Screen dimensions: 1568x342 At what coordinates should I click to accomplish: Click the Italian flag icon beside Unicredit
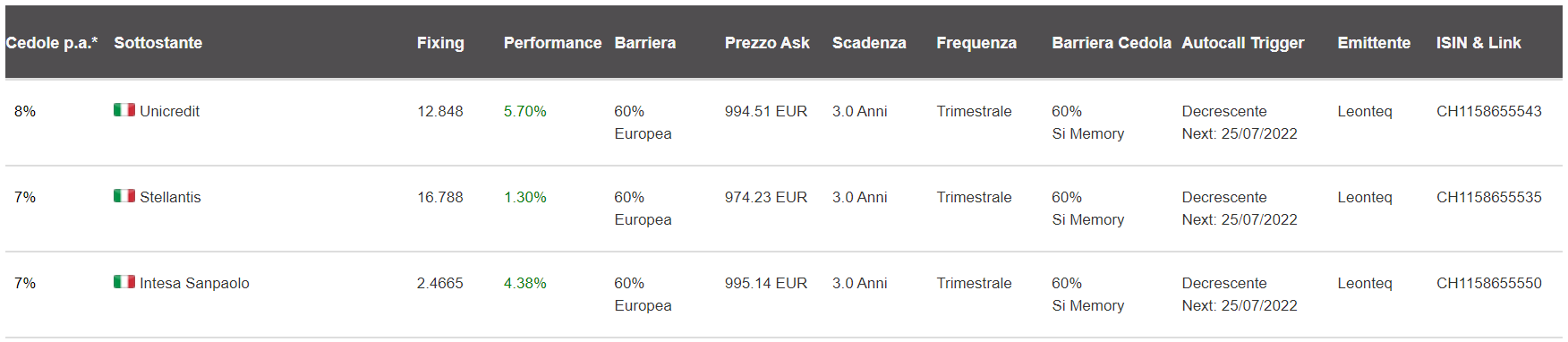tap(124, 110)
